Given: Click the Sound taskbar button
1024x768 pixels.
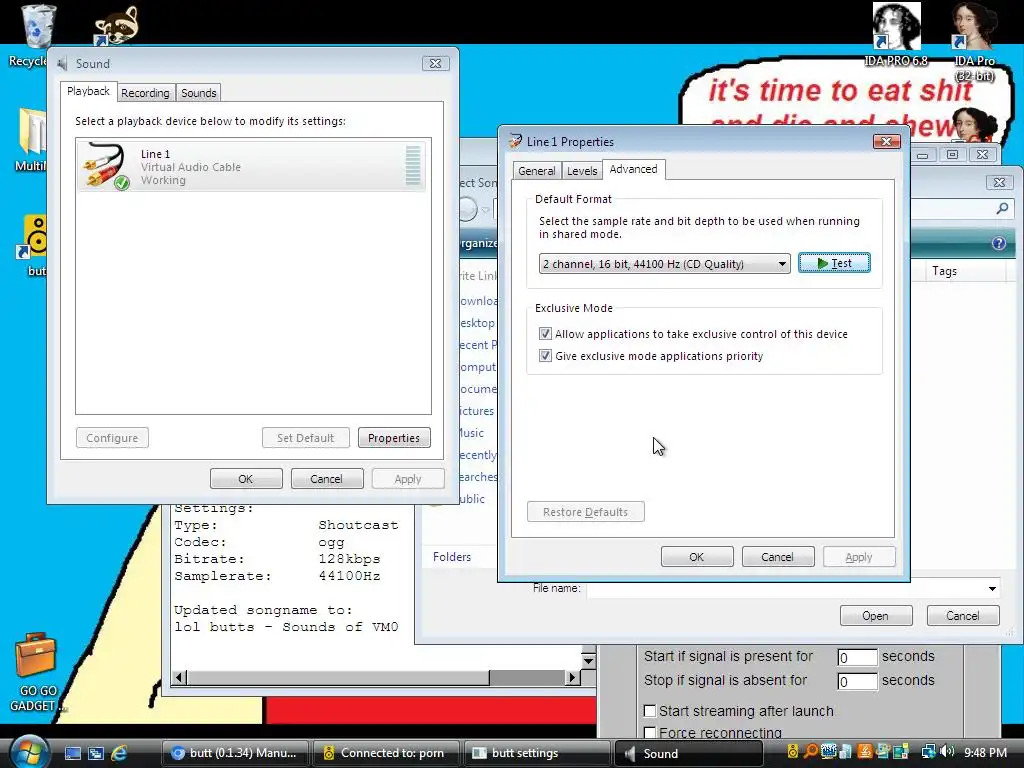Looking at the screenshot, I should click(688, 753).
